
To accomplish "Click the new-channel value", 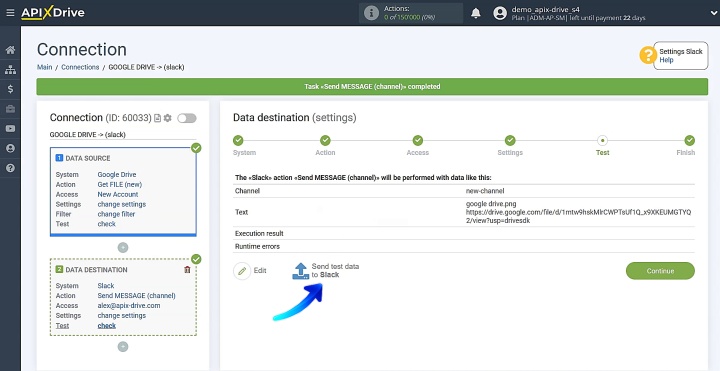I will coord(484,191).
